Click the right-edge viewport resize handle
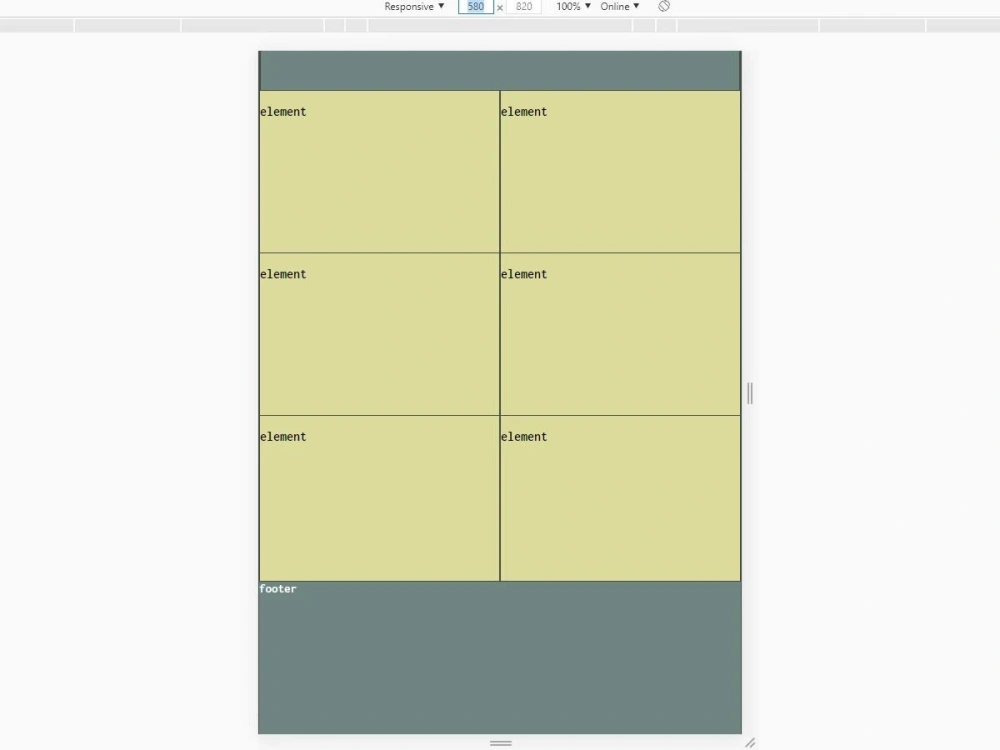Viewport: 1000px width, 750px height. click(x=750, y=393)
